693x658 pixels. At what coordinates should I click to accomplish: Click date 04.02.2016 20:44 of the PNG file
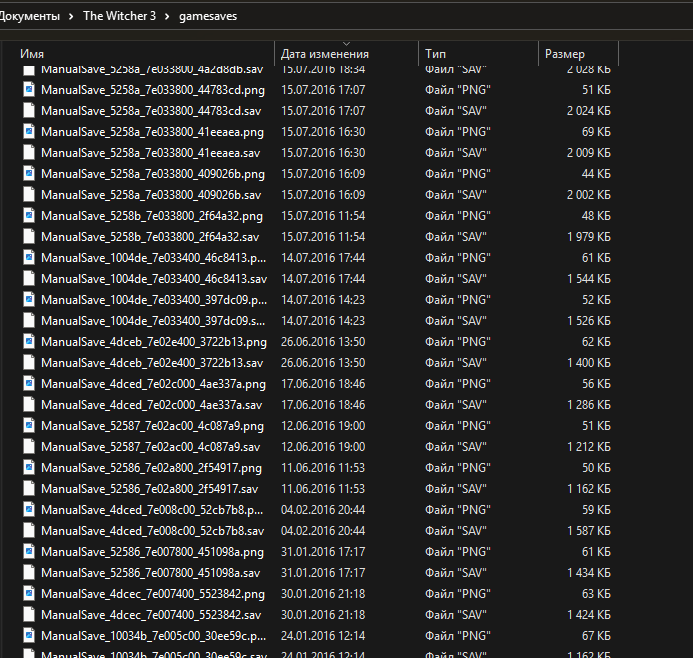coord(323,510)
